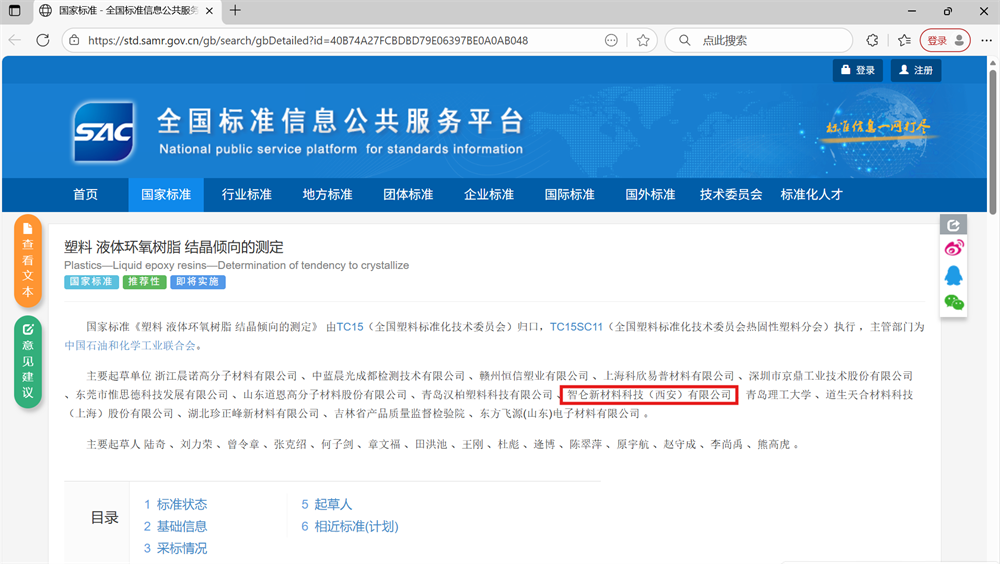Open the 国家标准 navigation tab
Screen dimensions: 1000x564
pos(166,194)
